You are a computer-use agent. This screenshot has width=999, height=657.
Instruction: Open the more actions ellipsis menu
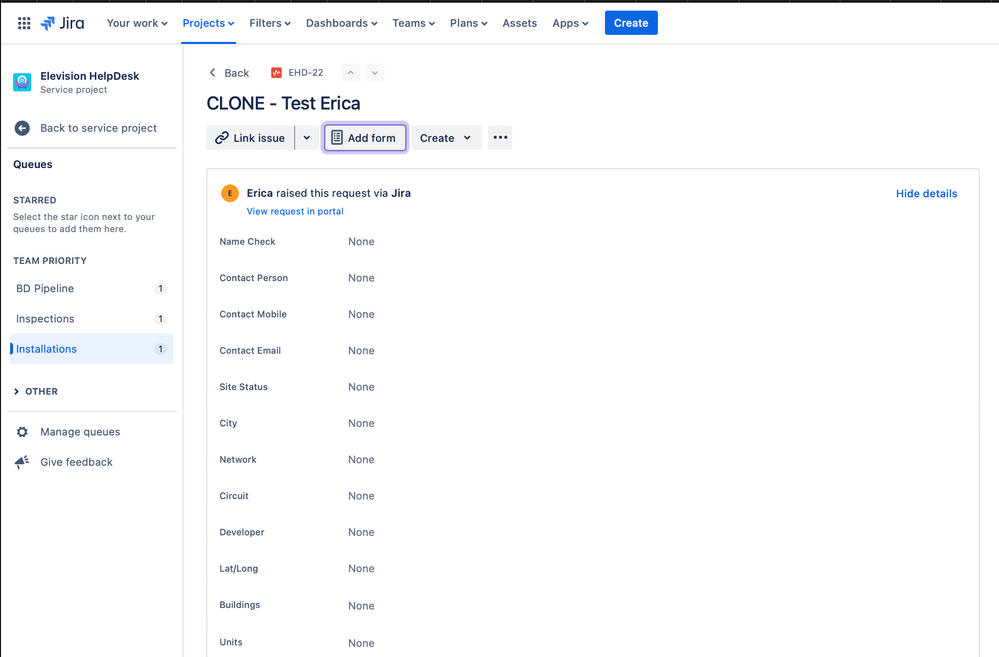(500, 138)
